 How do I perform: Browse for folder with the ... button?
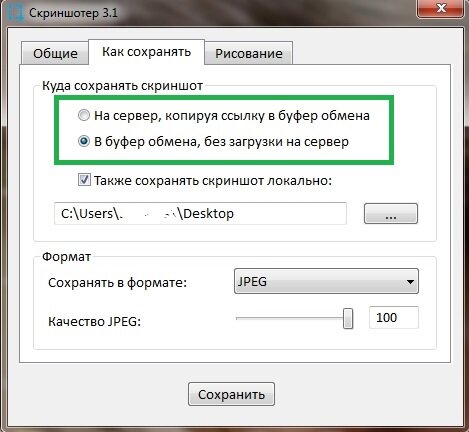coord(391,214)
